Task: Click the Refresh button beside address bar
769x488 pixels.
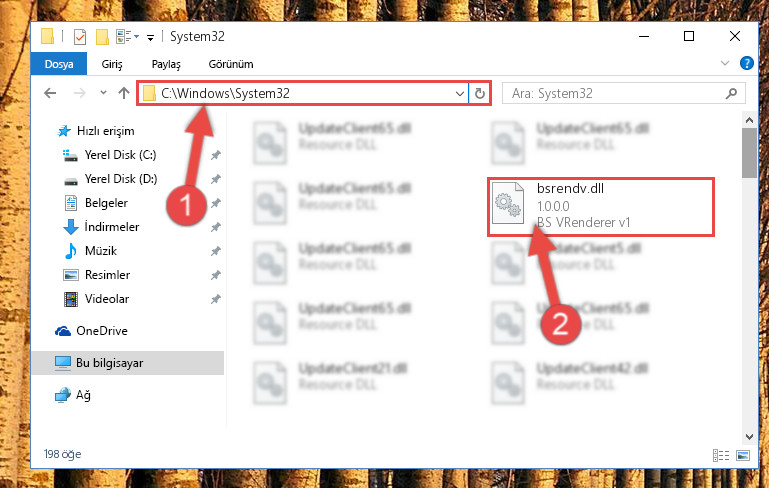Action: click(x=480, y=93)
